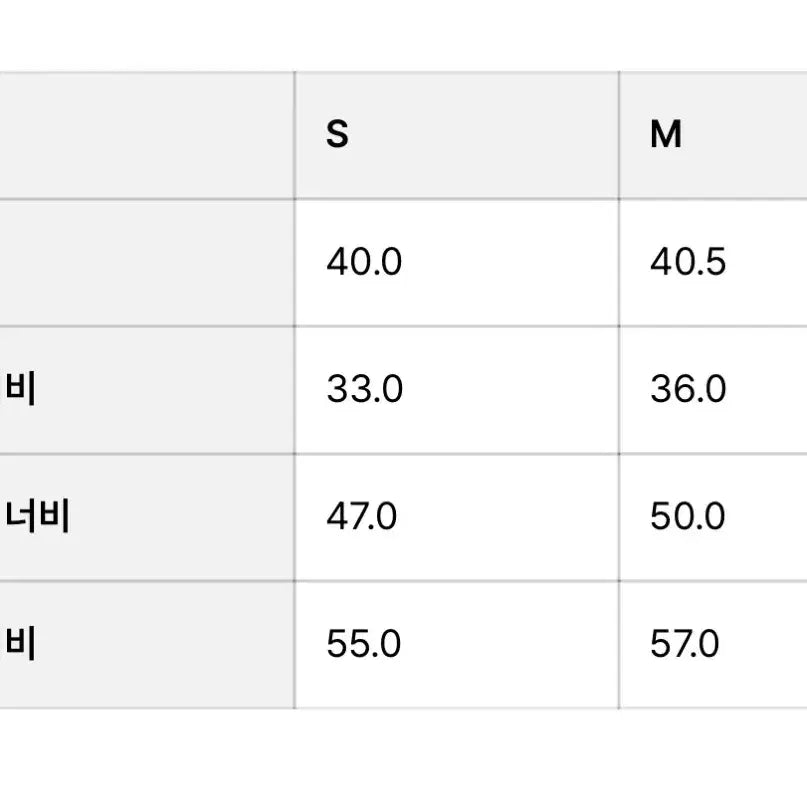Click the white margin above the table
This screenshot has width=807, height=807.
(x=400, y=35)
